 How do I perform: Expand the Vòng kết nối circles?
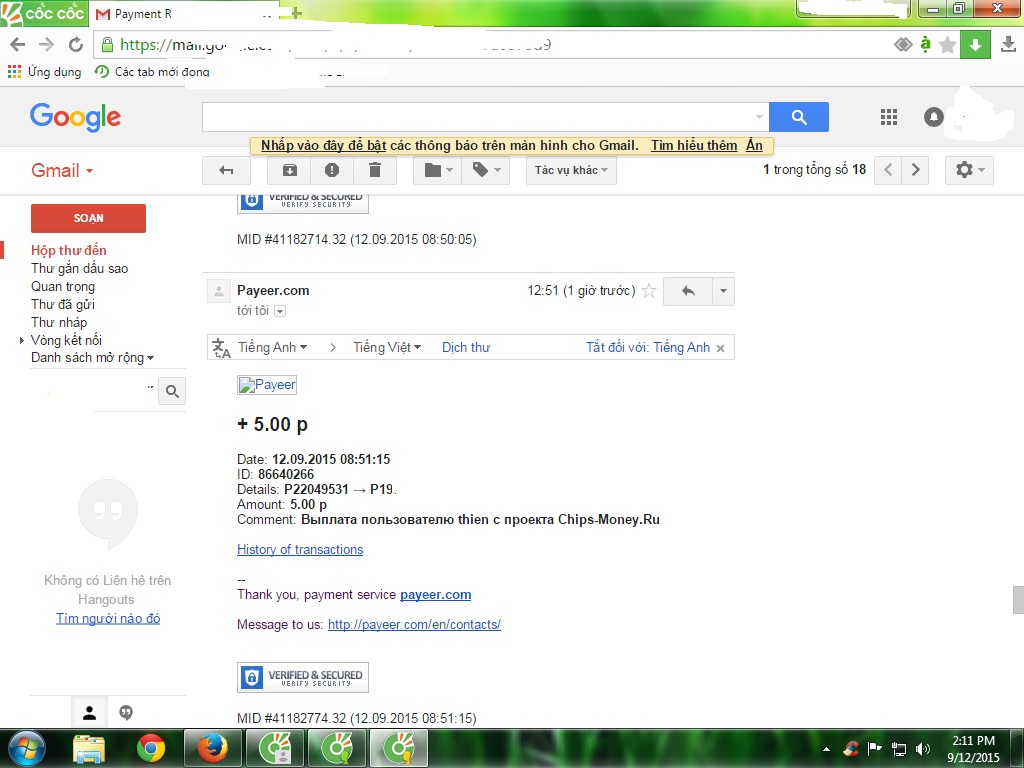click(22, 340)
